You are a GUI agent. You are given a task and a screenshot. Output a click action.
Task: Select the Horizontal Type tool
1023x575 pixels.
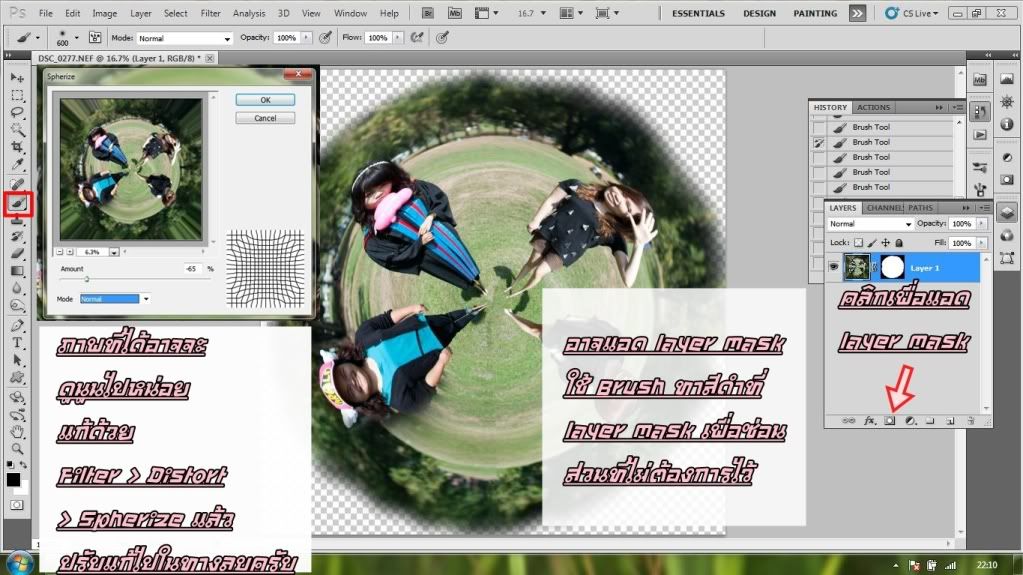[17, 342]
